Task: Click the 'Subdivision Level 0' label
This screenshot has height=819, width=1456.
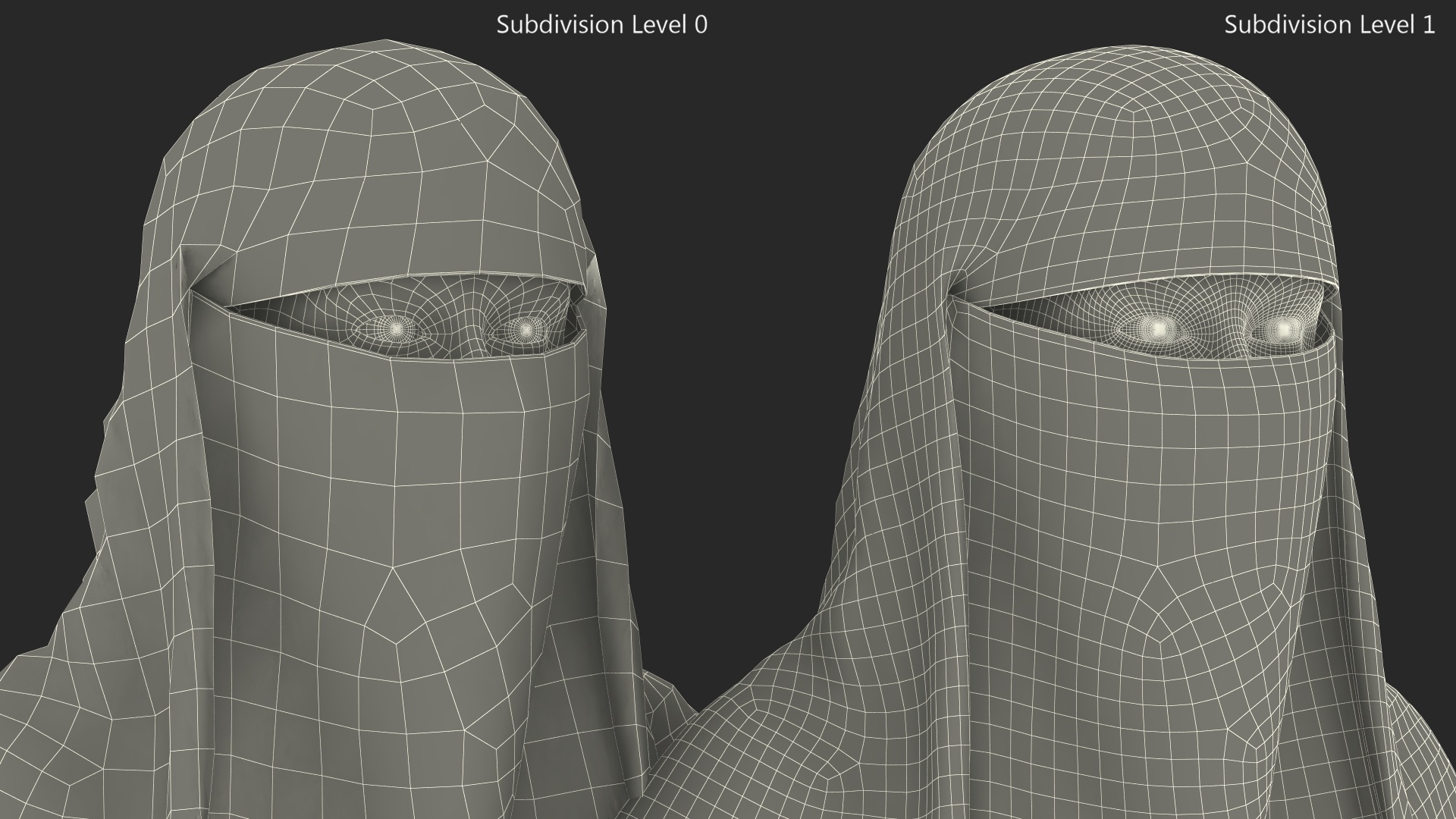Action: [x=601, y=24]
